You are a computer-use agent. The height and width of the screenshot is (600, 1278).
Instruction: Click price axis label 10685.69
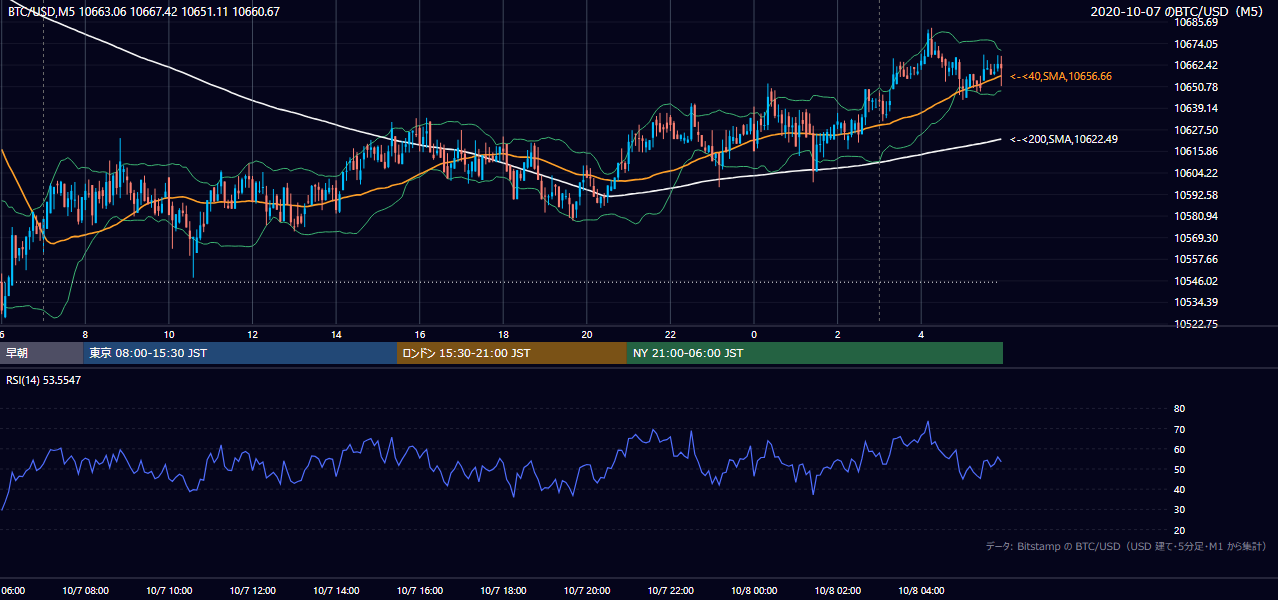(x=1196, y=22)
